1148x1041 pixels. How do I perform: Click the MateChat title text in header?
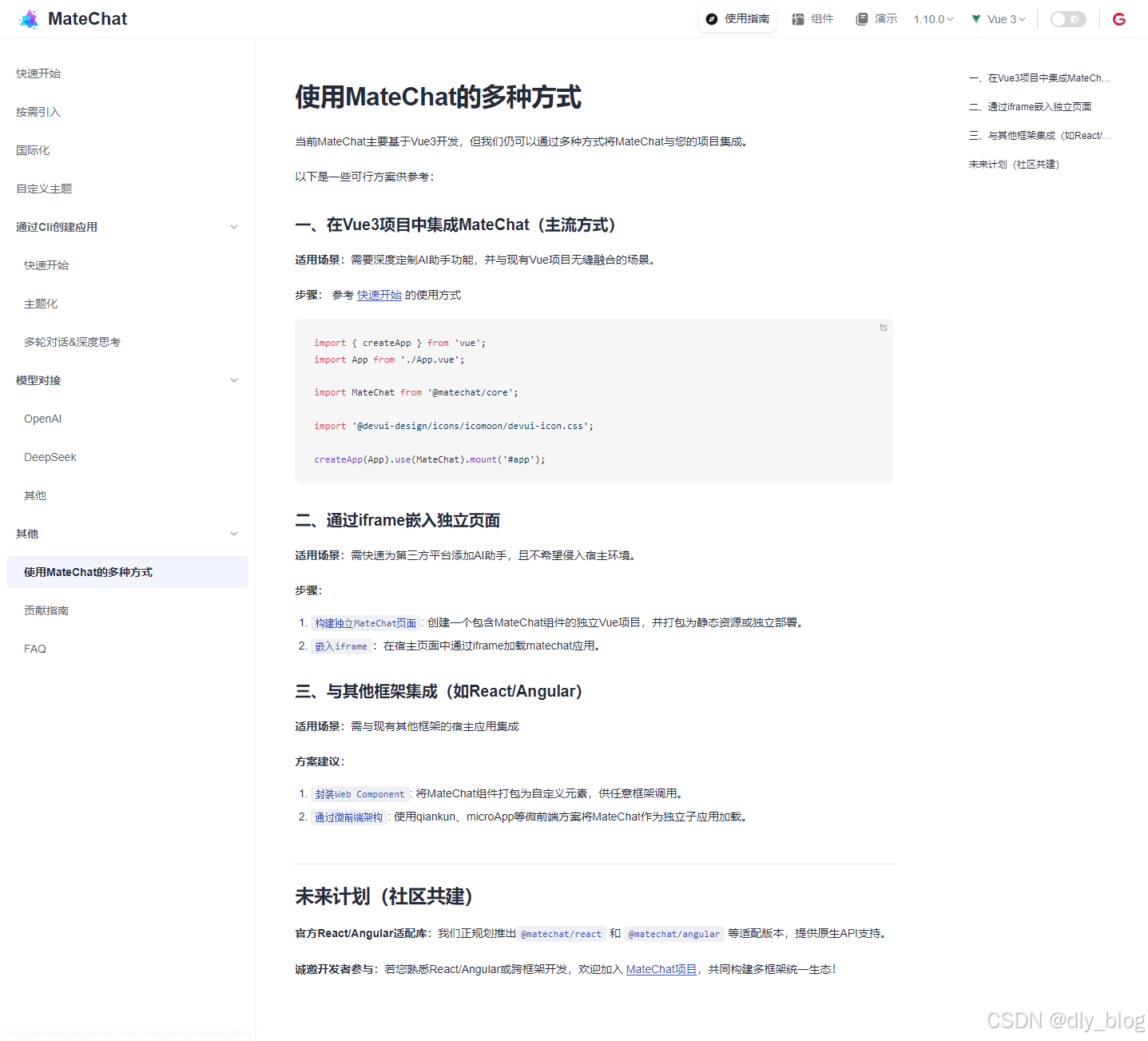tap(87, 19)
